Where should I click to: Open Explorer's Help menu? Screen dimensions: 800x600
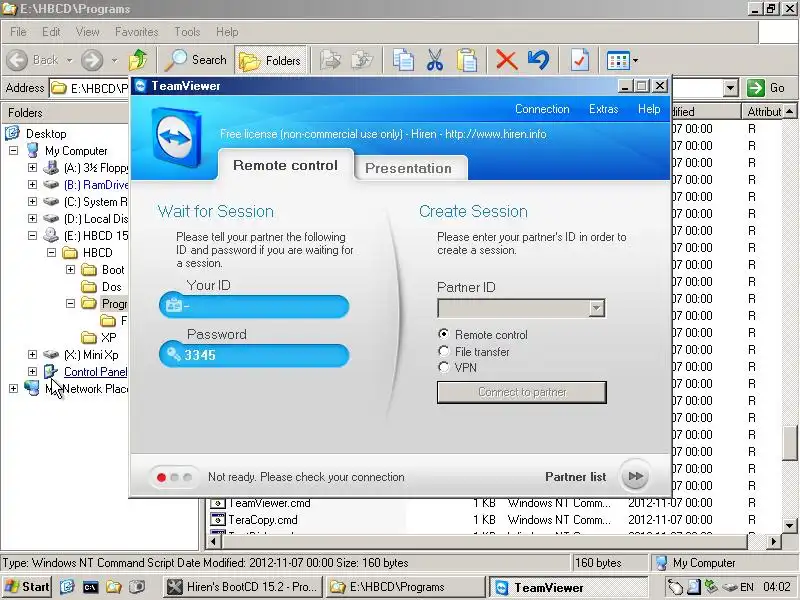tap(227, 32)
